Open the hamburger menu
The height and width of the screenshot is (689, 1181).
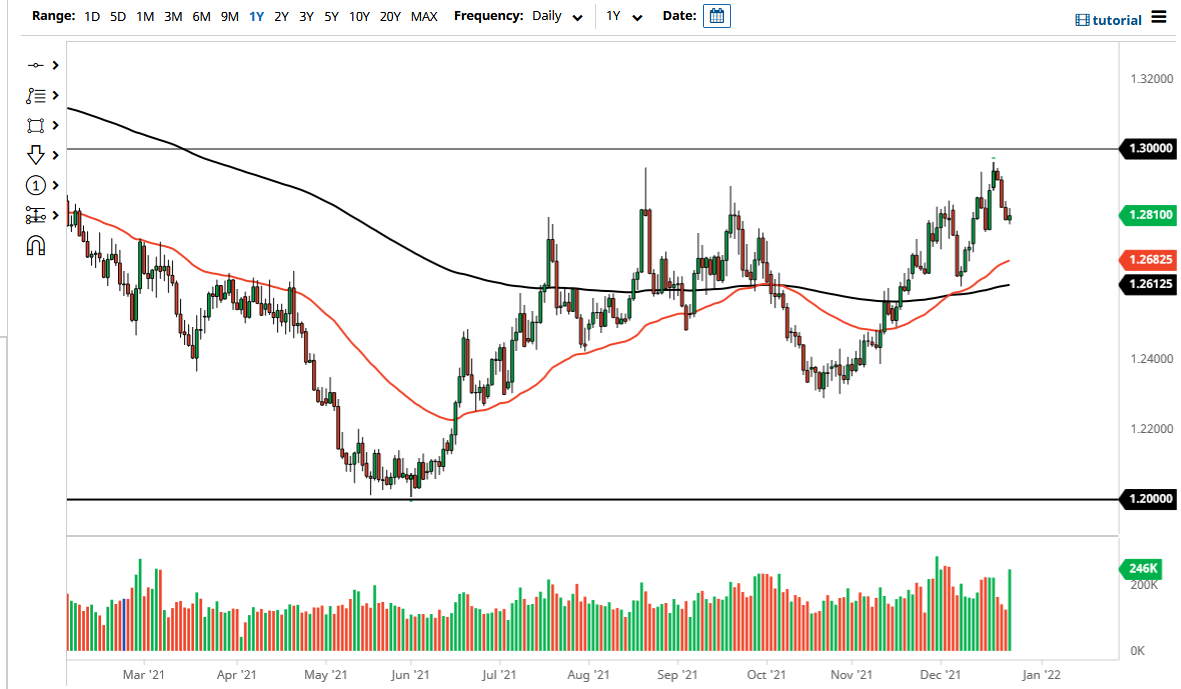1159,17
